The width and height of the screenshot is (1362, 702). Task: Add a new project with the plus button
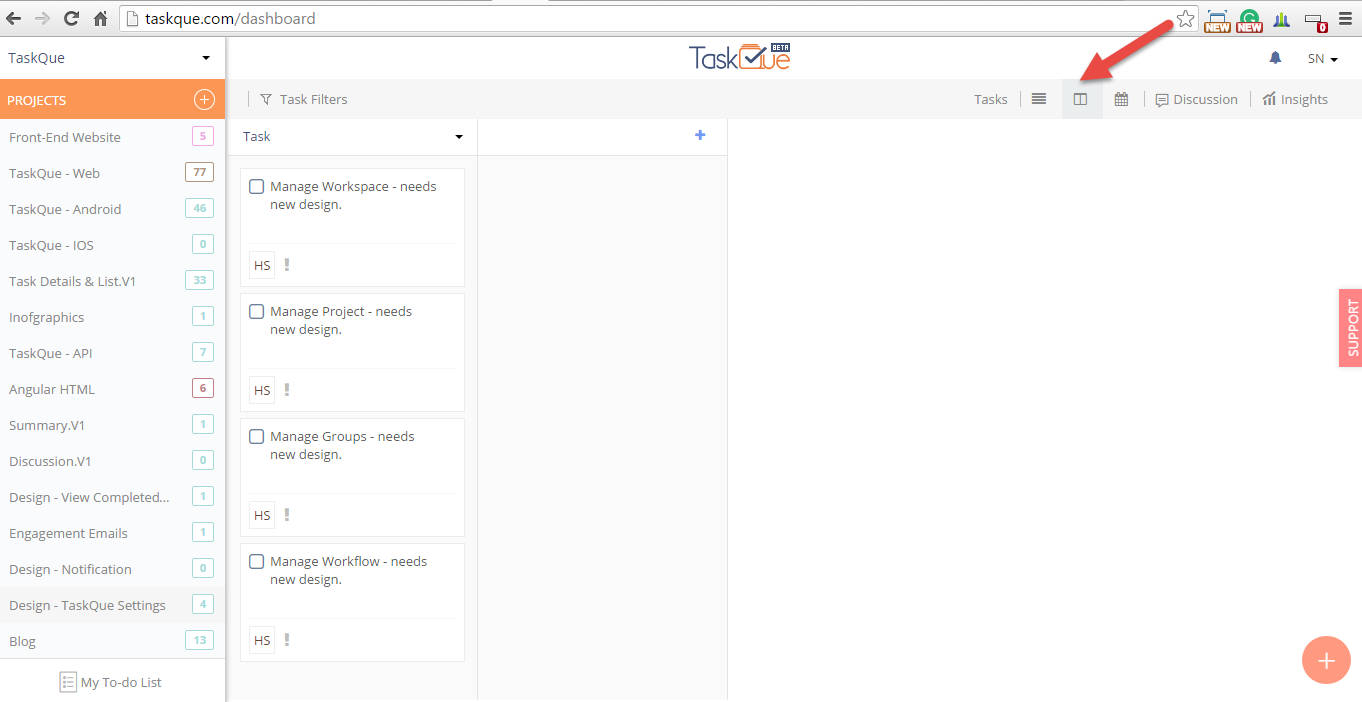tap(203, 99)
